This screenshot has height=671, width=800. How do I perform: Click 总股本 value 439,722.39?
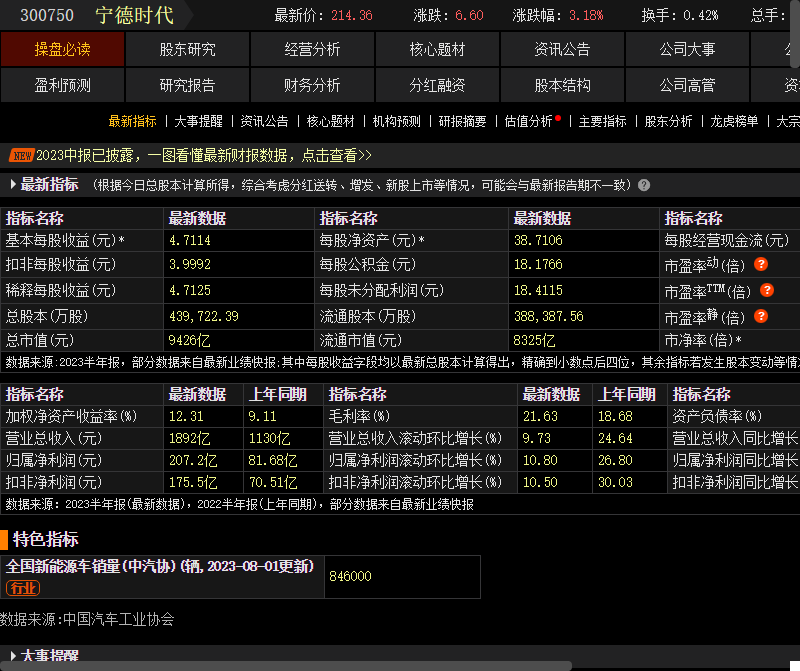tap(204, 316)
